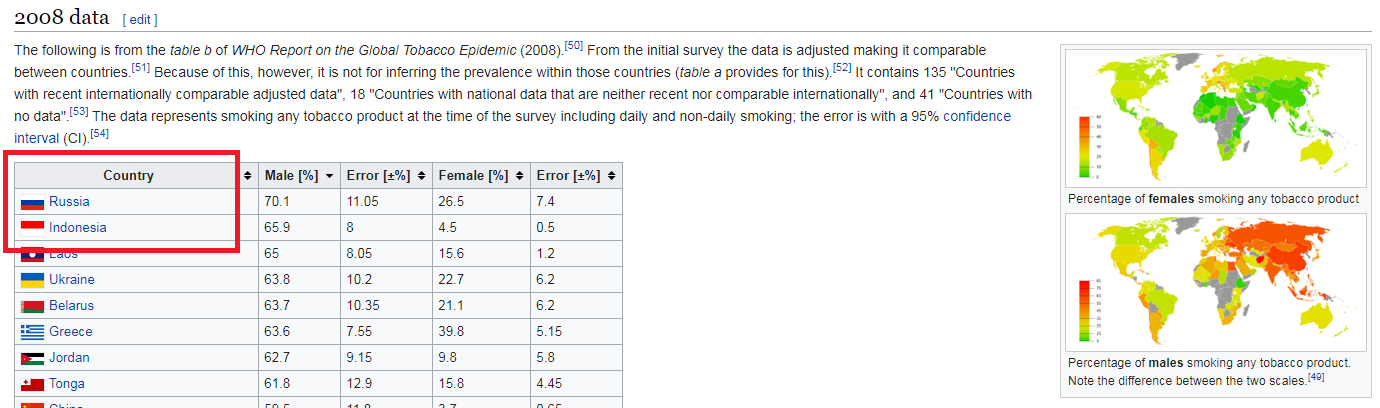
Task: Open the Tonga country link
Action: [67, 384]
